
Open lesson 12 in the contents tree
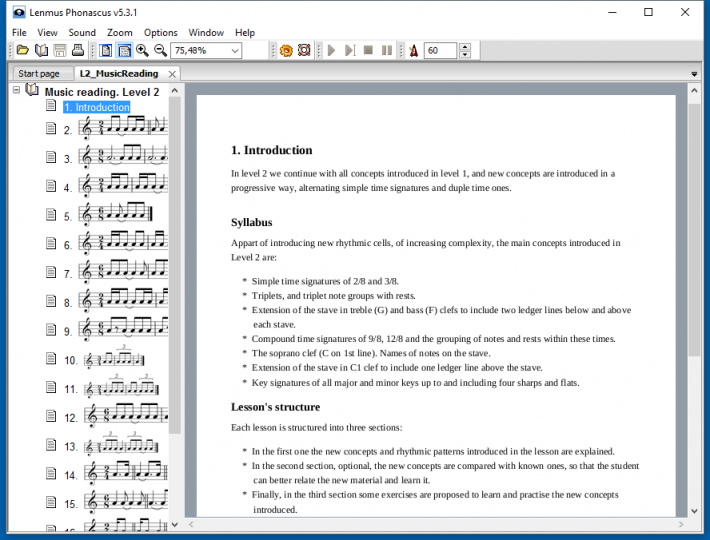(116, 416)
